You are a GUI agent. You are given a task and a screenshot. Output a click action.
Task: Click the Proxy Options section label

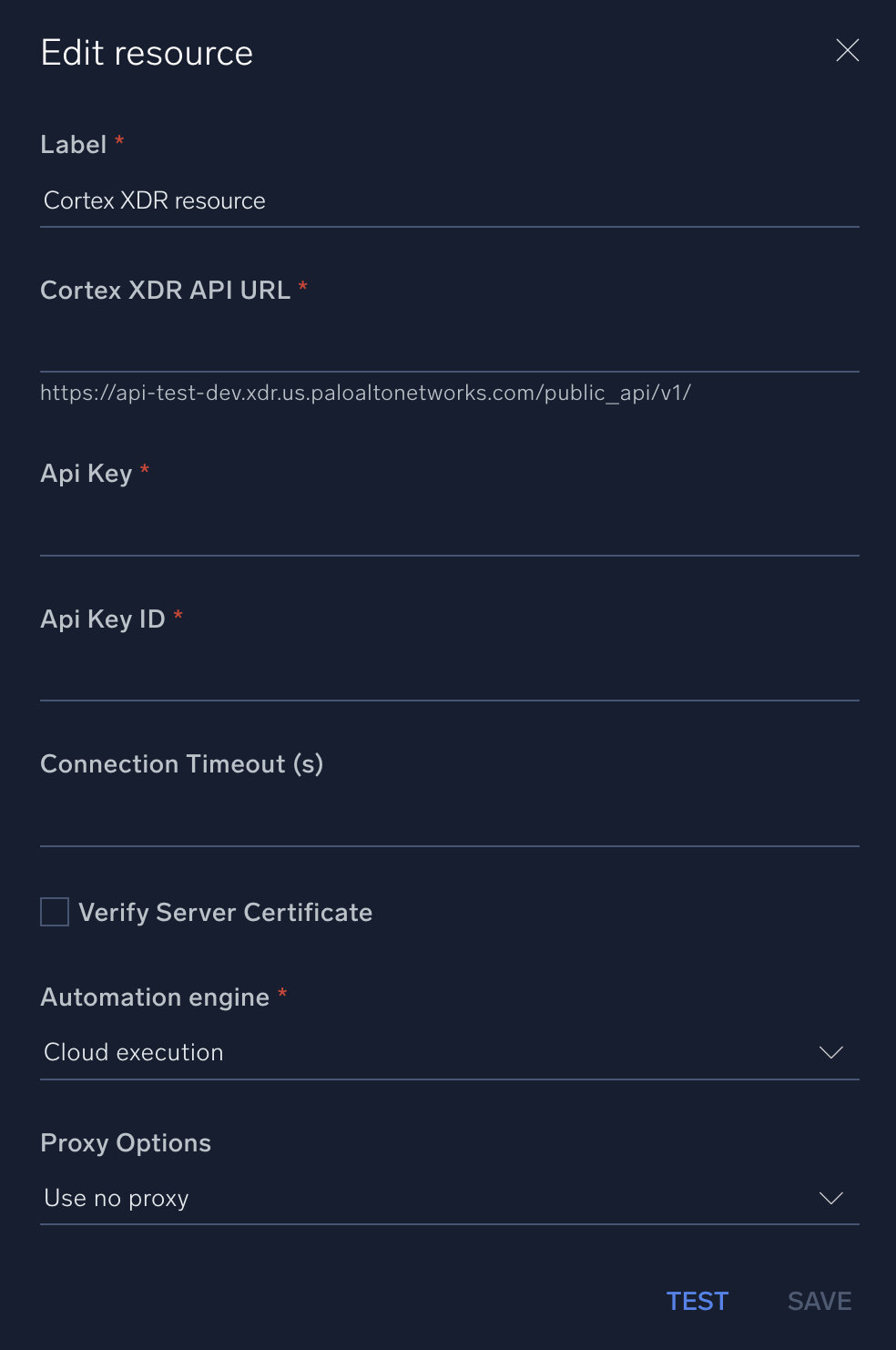pyautogui.click(x=125, y=1142)
